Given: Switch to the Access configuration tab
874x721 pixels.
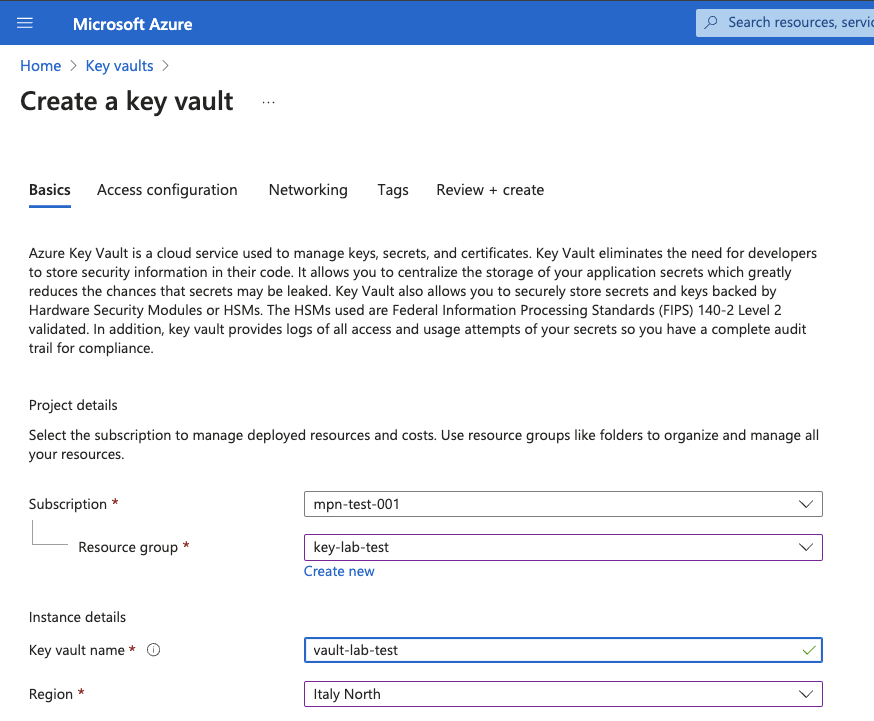Looking at the screenshot, I should (x=167, y=190).
